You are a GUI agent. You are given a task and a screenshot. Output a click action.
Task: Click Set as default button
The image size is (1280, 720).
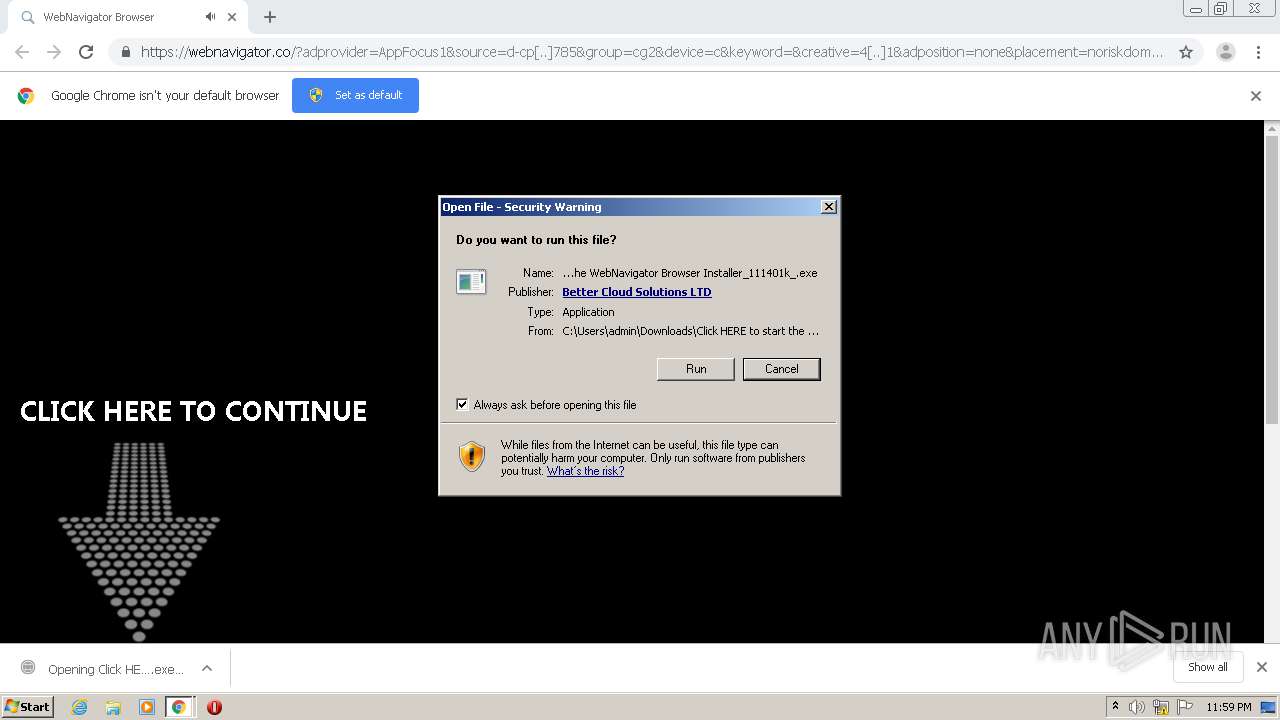(x=355, y=95)
